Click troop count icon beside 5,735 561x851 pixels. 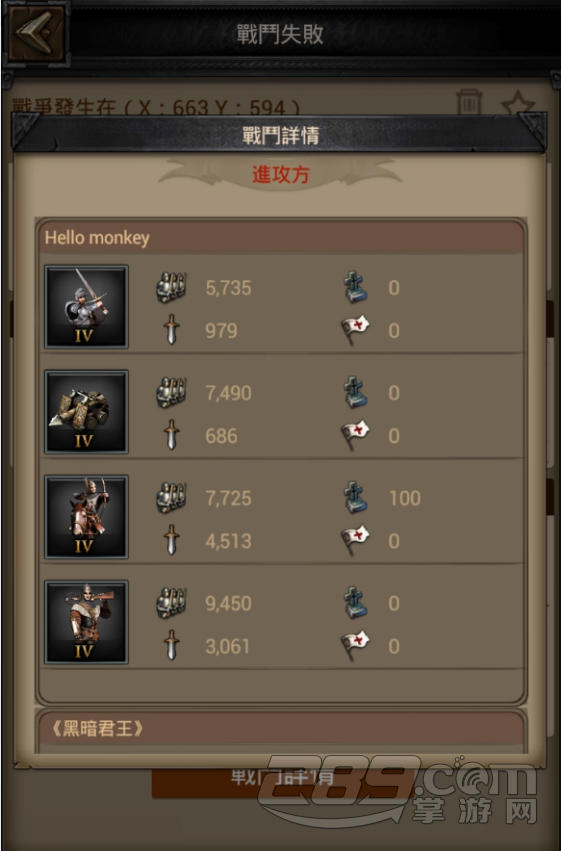coord(171,287)
